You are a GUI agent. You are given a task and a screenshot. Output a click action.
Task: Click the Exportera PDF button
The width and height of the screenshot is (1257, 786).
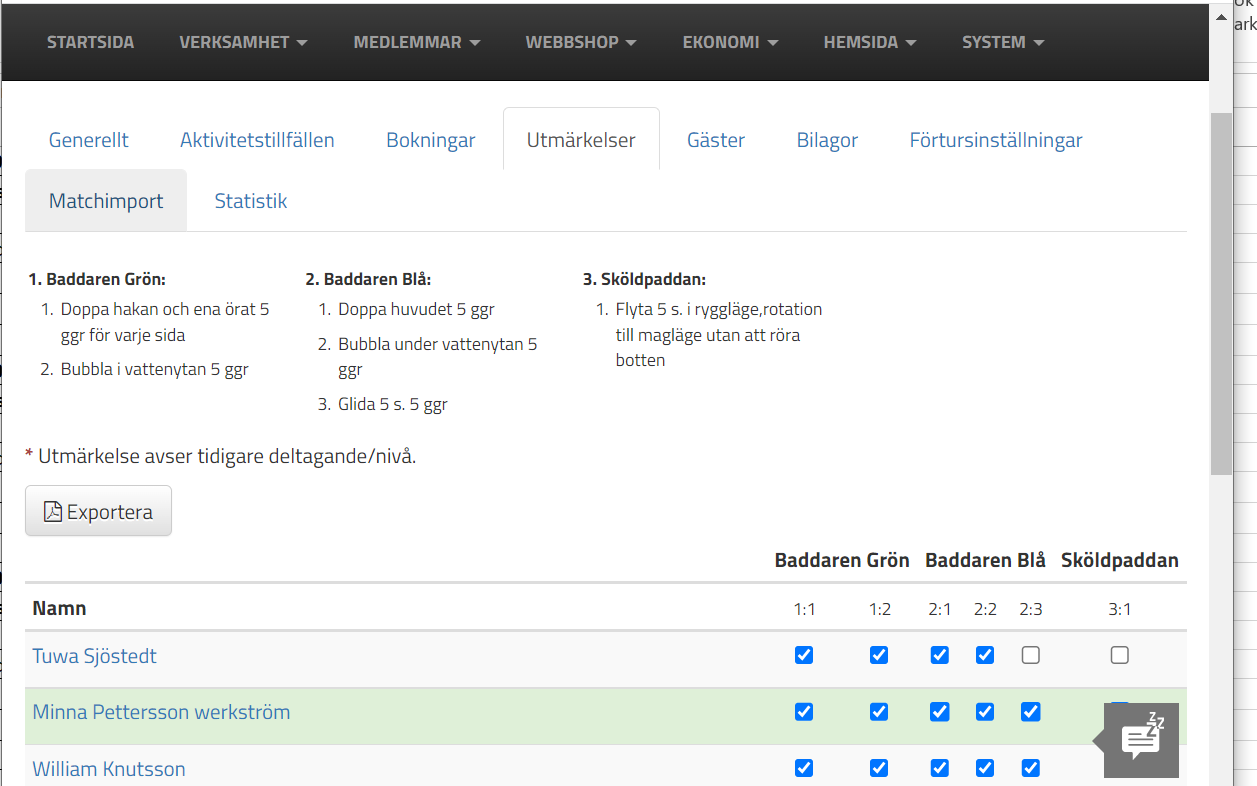coord(98,511)
